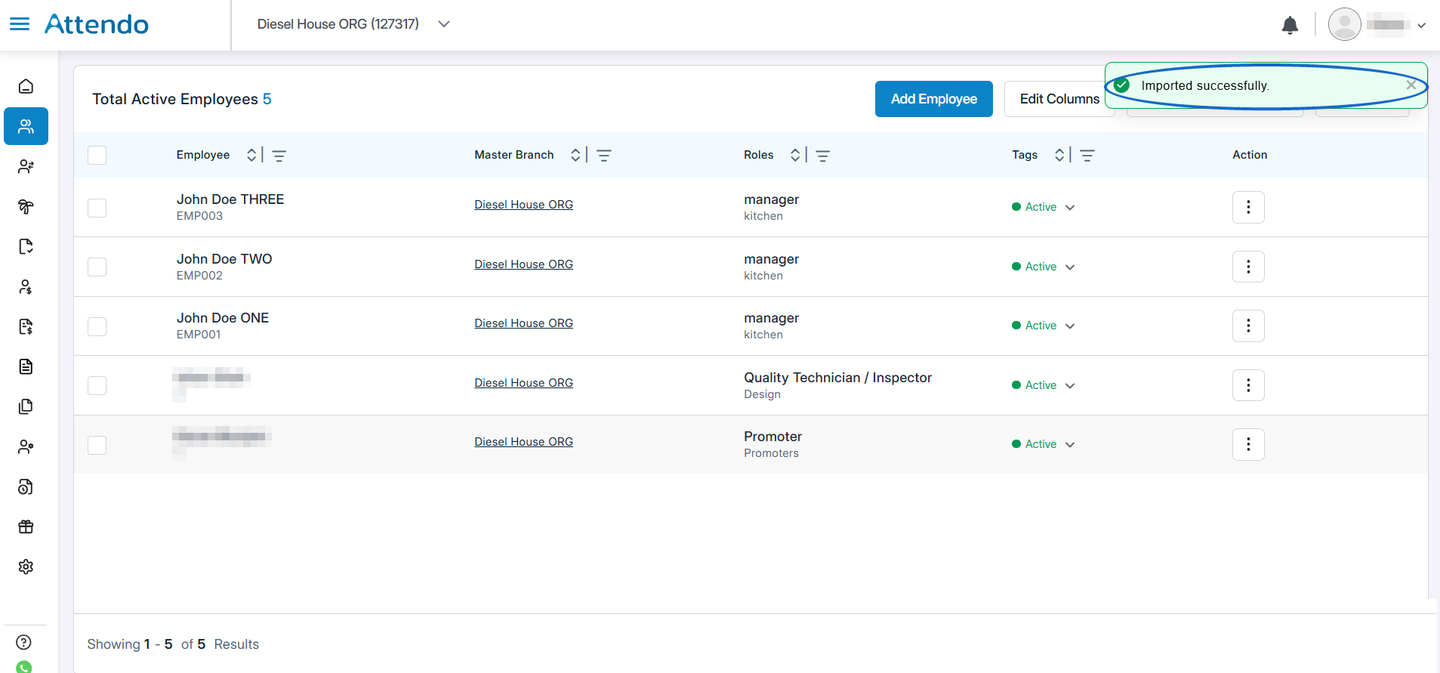The width and height of the screenshot is (1440, 673).
Task: Open action menu for John Doe TWO
Action: tap(1248, 267)
